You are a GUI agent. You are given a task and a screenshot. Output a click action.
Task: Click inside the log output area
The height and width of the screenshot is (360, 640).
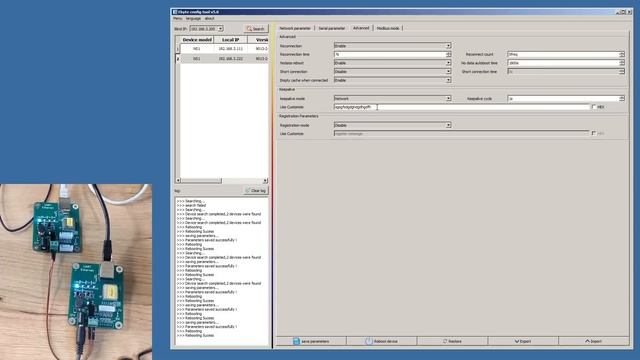point(222,271)
